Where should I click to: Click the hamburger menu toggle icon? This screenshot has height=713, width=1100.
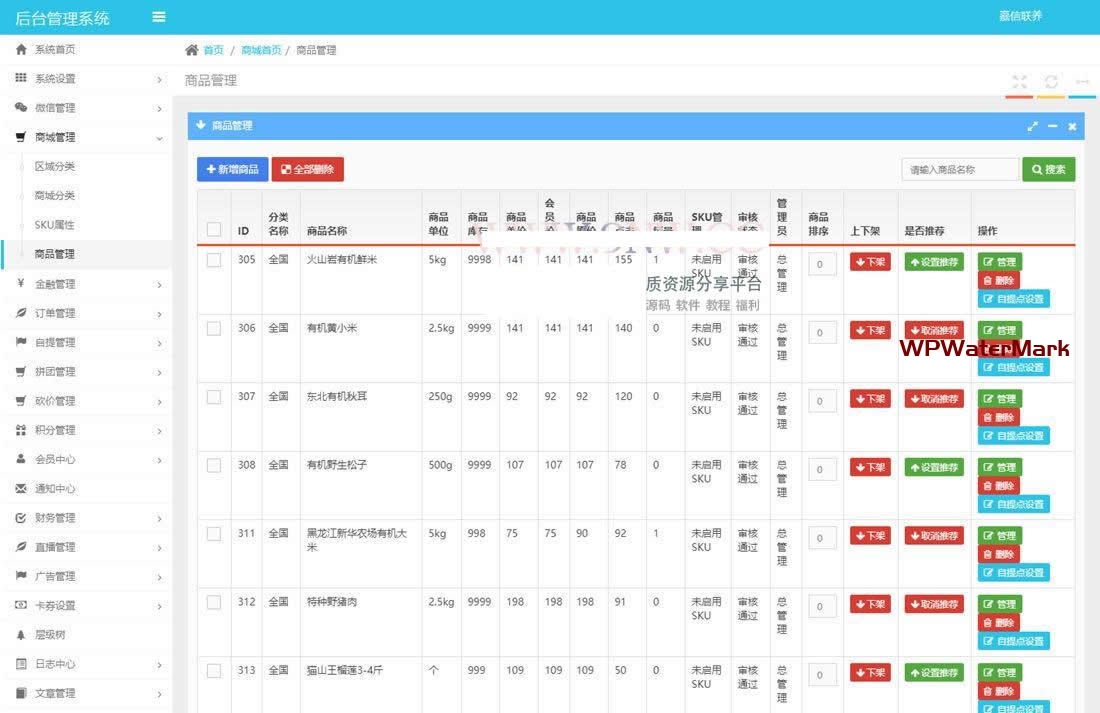tap(159, 17)
